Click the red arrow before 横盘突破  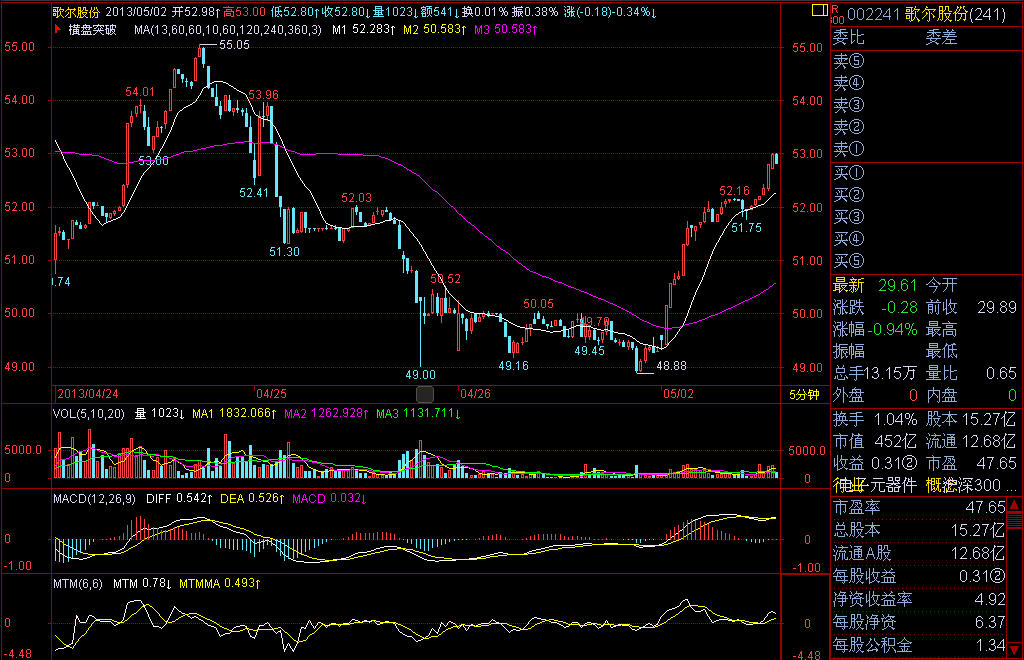pos(59,30)
